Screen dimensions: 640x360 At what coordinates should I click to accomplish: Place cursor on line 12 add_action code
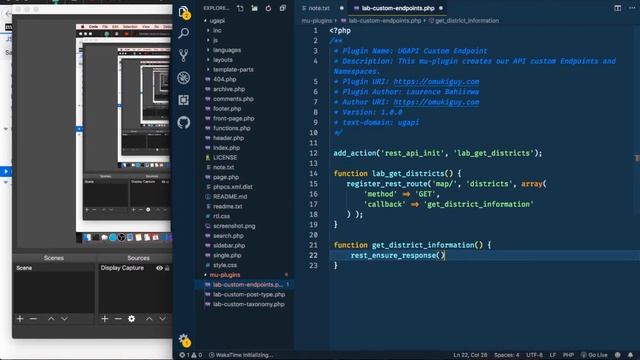click(x=438, y=153)
